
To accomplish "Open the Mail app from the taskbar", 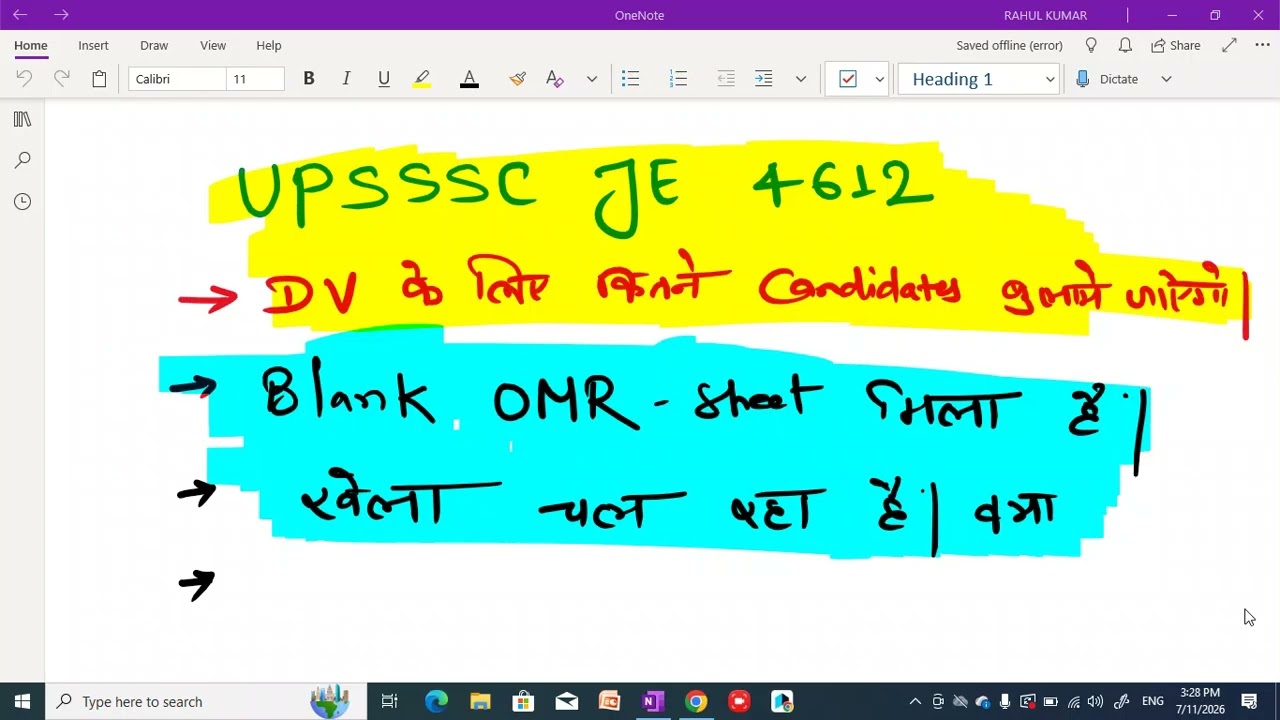I will [x=566, y=701].
